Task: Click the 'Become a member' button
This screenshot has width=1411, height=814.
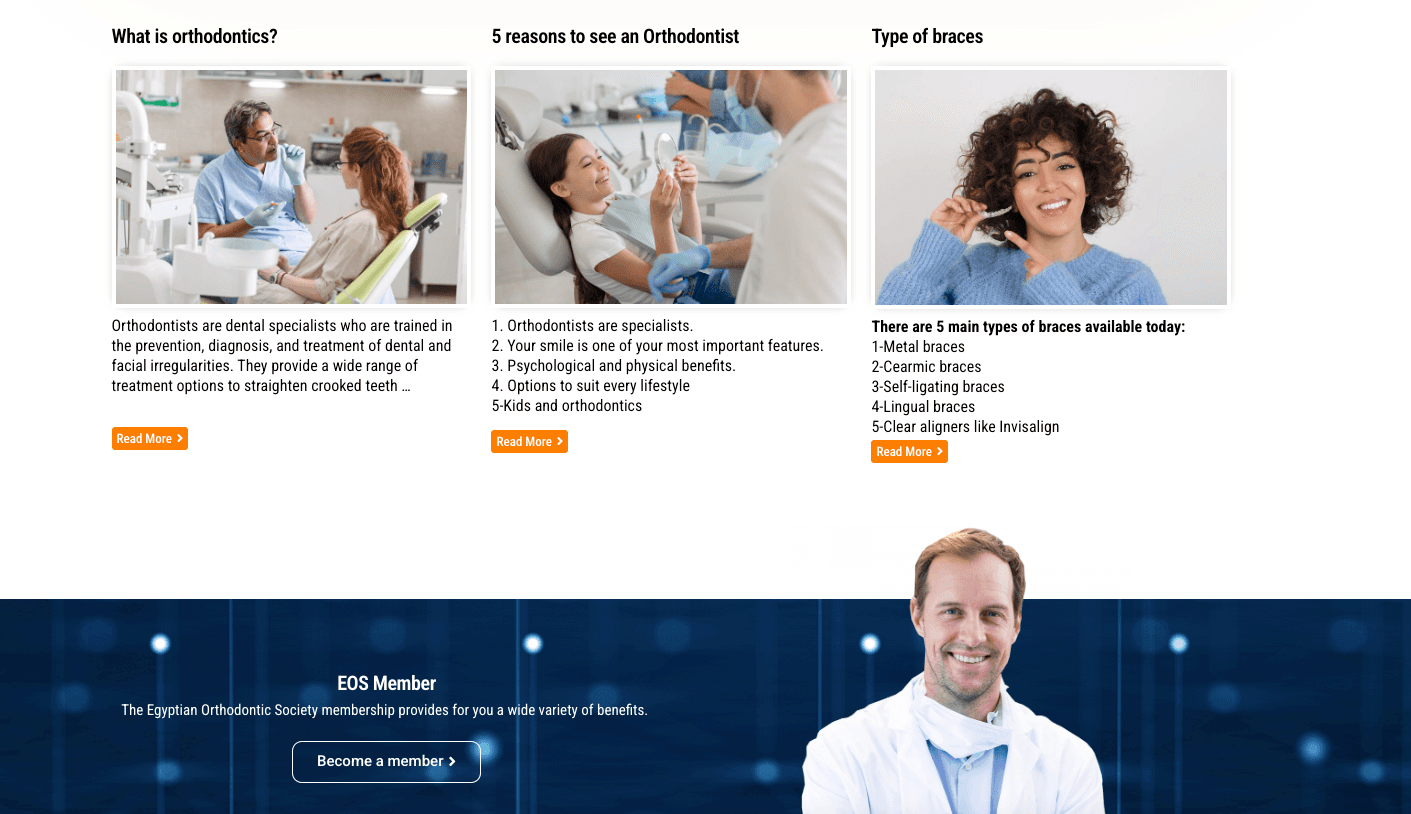Action: click(x=386, y=762)
